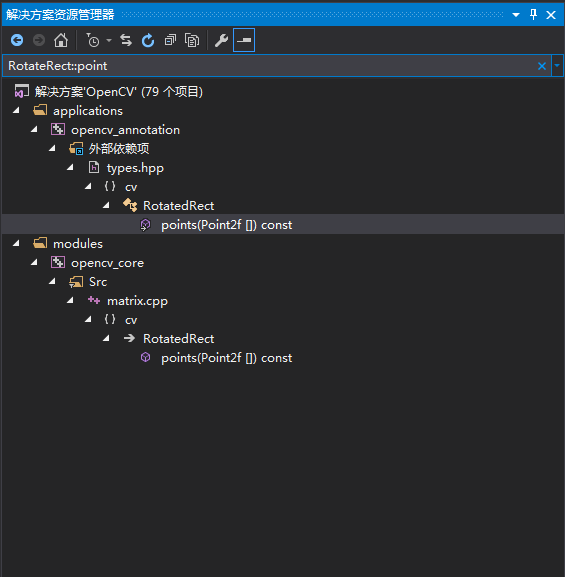The height and width of the screenshot is (577, 565).
Task: Collapse the 外部依赖项 node
Action: click(x=52, y=148)
